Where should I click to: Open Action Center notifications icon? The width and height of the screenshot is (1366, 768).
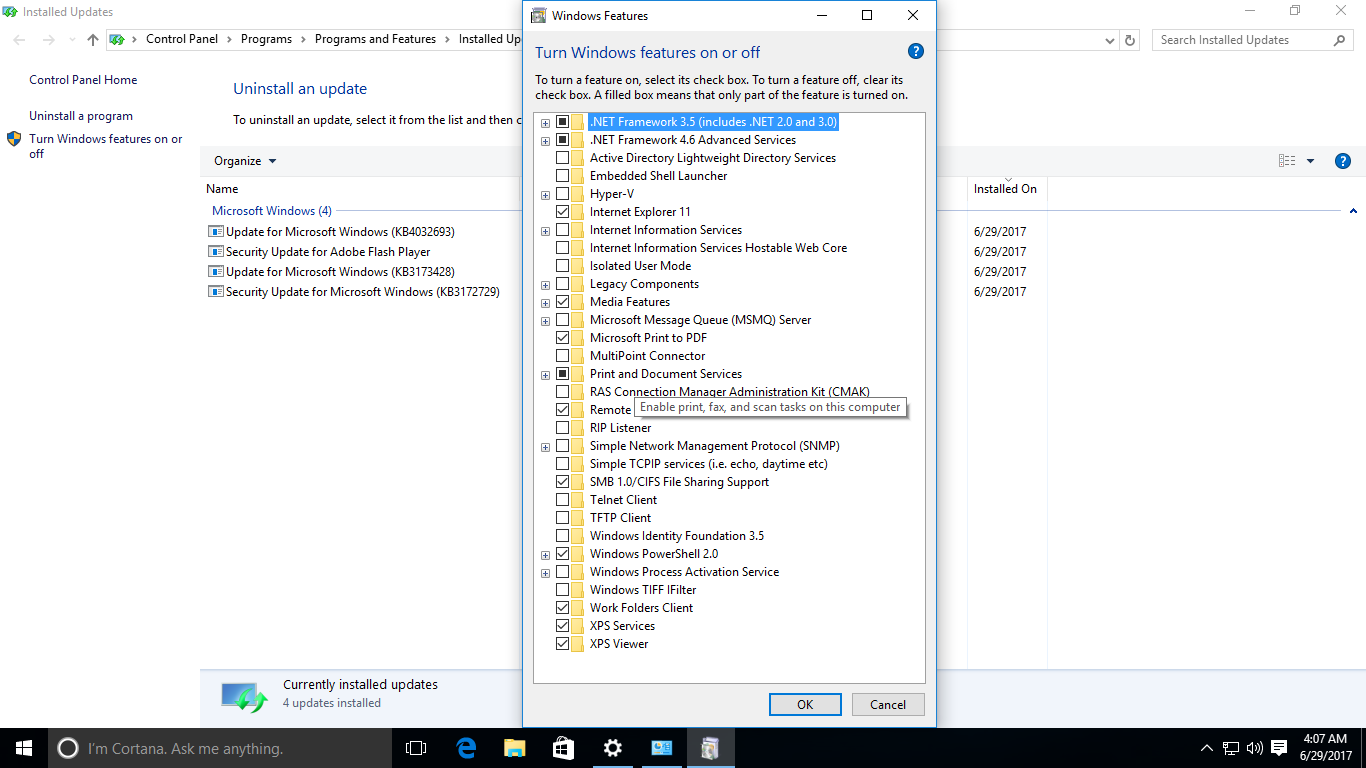pos(1279,748)
